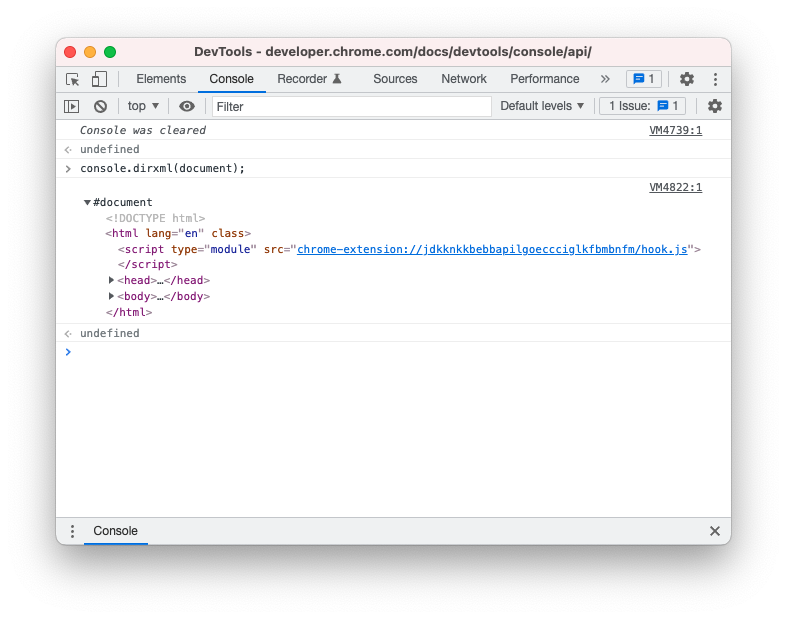787x619 pixels.
Task: Click the 1 Issue button
Action: 642,106
